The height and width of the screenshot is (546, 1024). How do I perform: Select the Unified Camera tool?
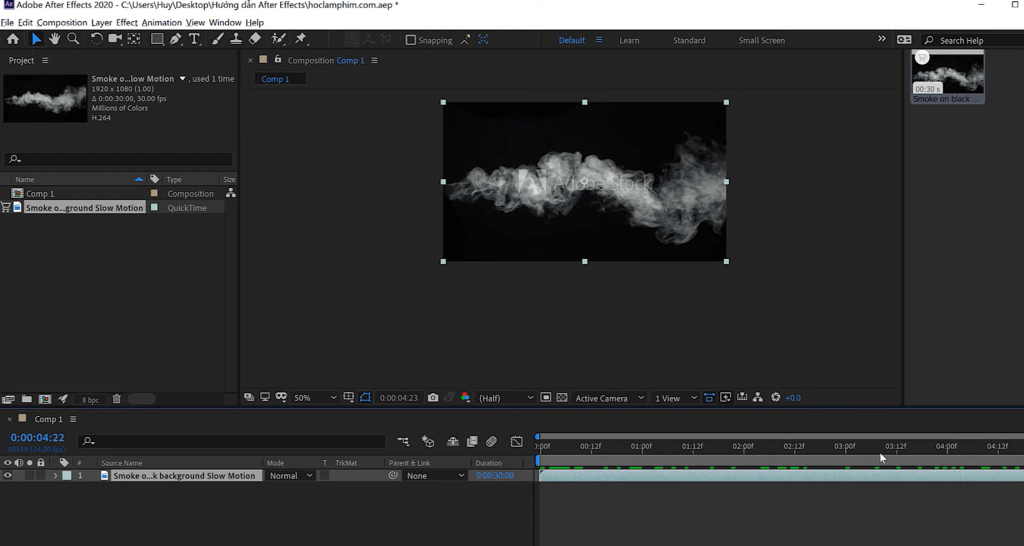[115, 39]
